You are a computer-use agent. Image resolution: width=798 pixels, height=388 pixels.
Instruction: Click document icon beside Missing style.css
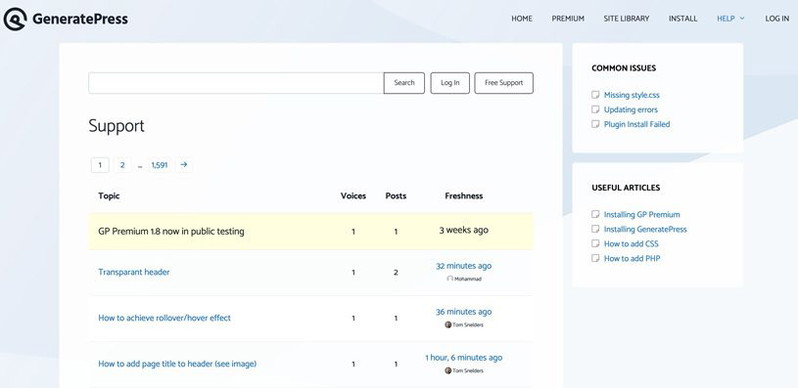(x=595, y=95)
